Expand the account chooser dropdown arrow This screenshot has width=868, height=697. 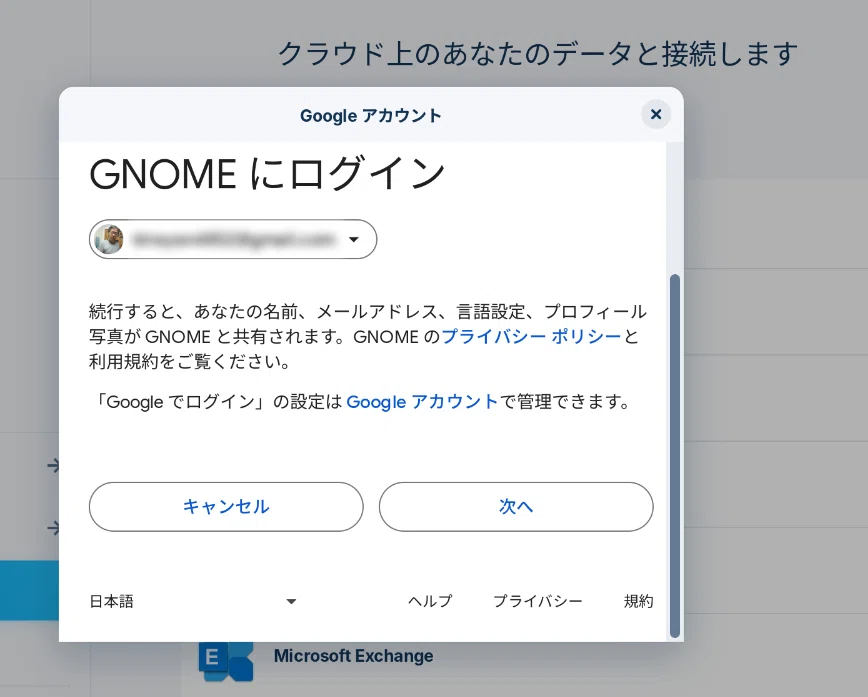click(354, 239)
